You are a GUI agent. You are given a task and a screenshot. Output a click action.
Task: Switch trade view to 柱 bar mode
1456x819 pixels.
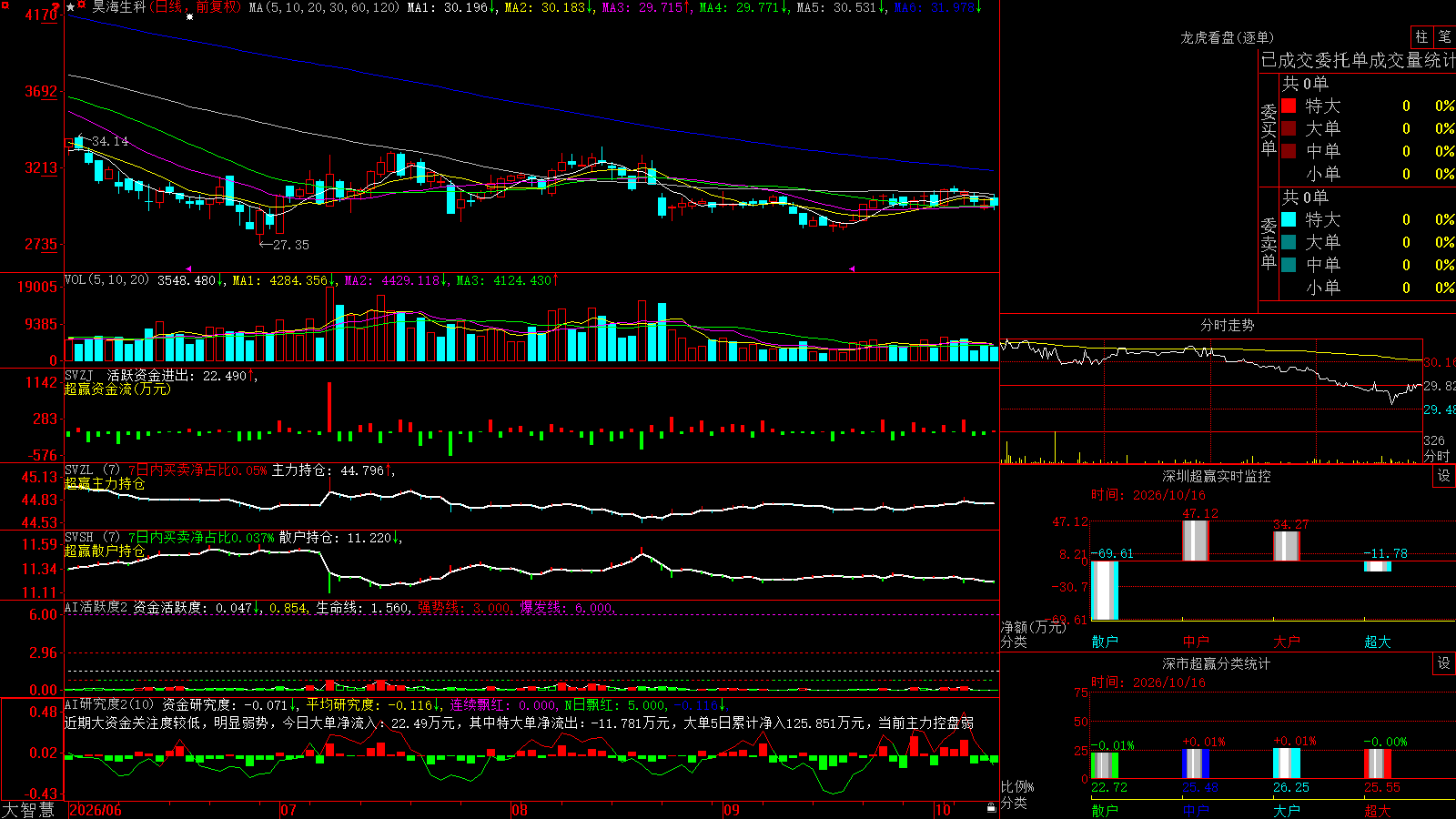1421,37
